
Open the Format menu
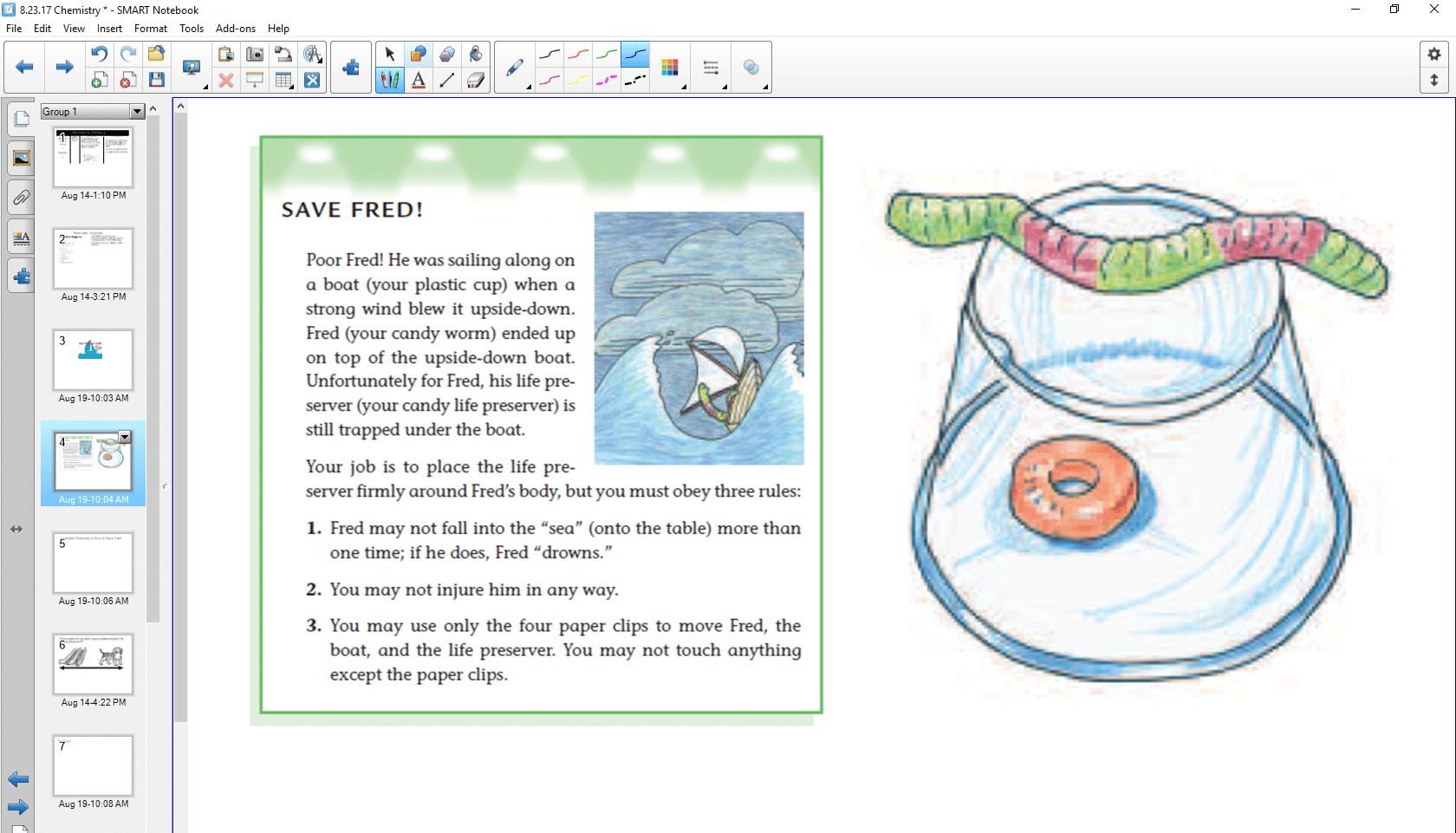[150, 29]
